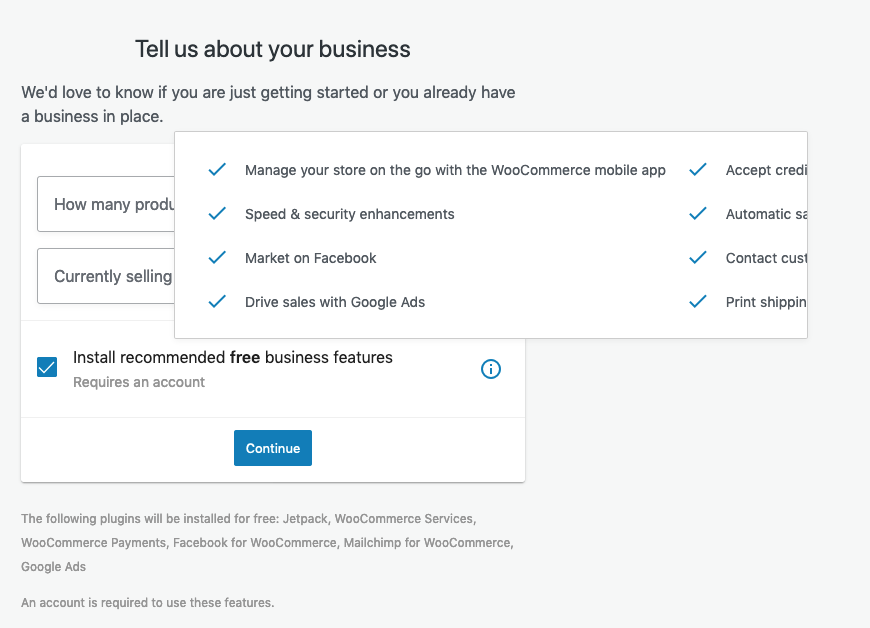
Task: Click the checkmark beside Drive sales with Google Ads
Action: 217,302
